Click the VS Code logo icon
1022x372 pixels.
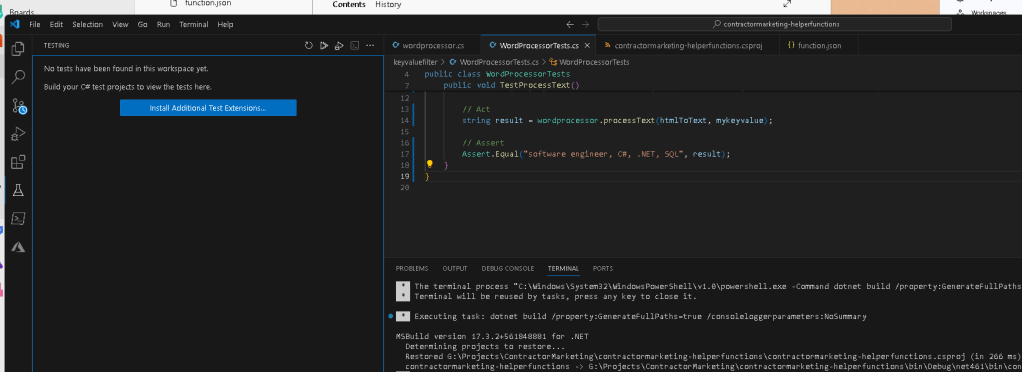pyautogui.click(x=14, y=24)
